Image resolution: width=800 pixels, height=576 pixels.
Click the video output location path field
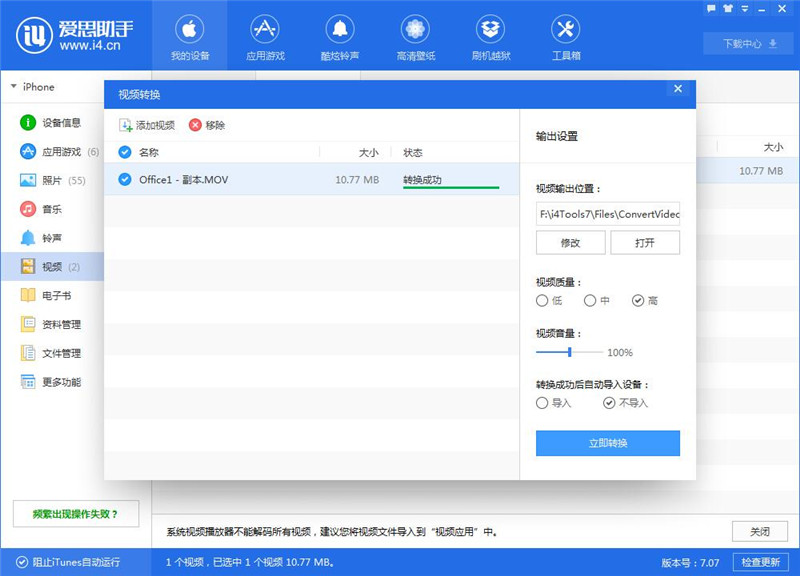[610, 214]
